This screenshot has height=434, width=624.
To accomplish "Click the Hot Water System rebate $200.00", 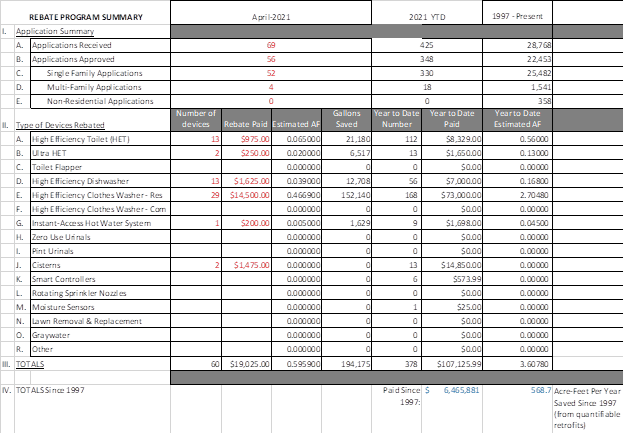I will pos(255,223).
